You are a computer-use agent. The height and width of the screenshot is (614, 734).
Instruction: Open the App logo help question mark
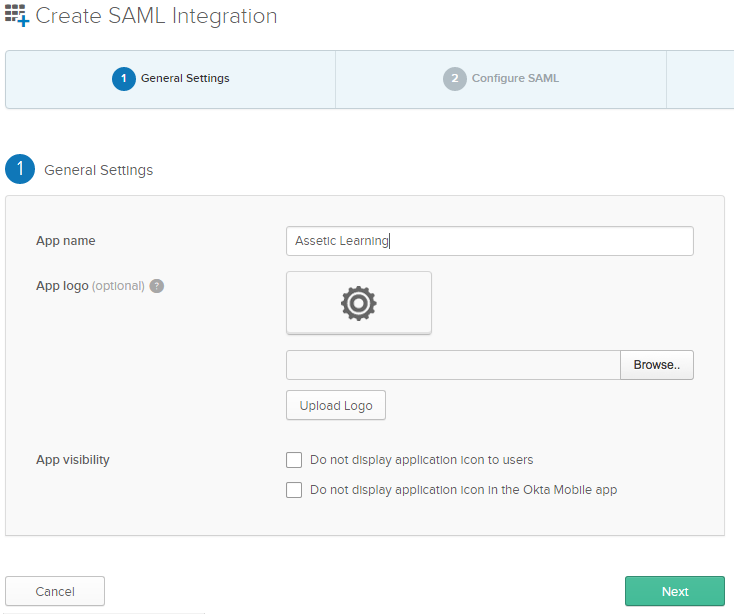tap(157, 286)
